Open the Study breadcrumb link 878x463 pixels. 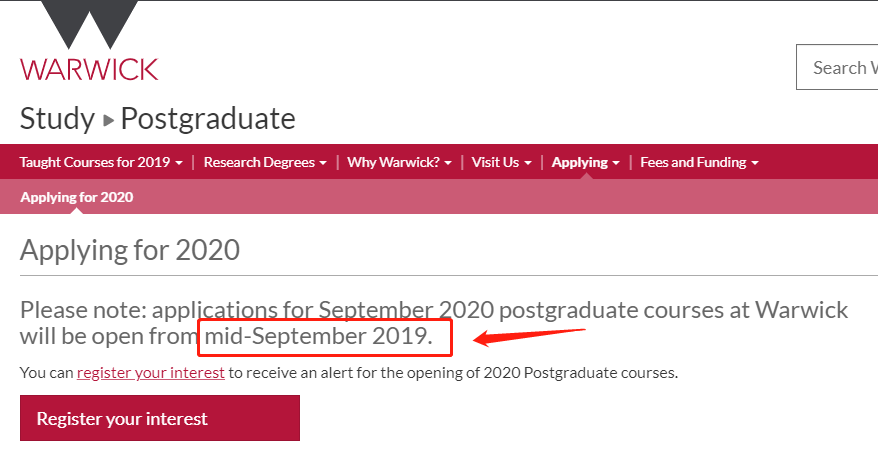click(58, 119)
